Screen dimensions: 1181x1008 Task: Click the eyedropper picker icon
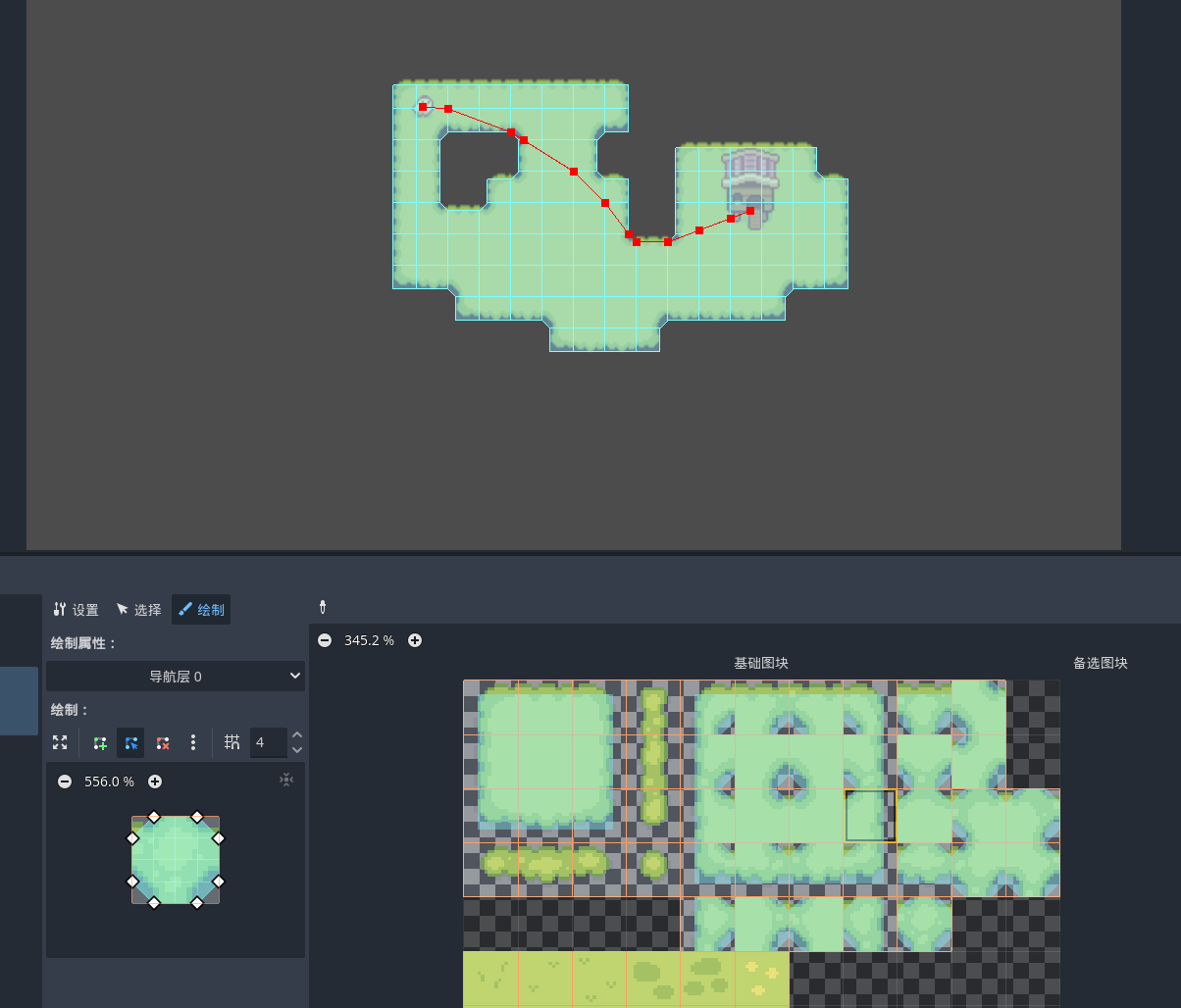click(x=323, y=608)
